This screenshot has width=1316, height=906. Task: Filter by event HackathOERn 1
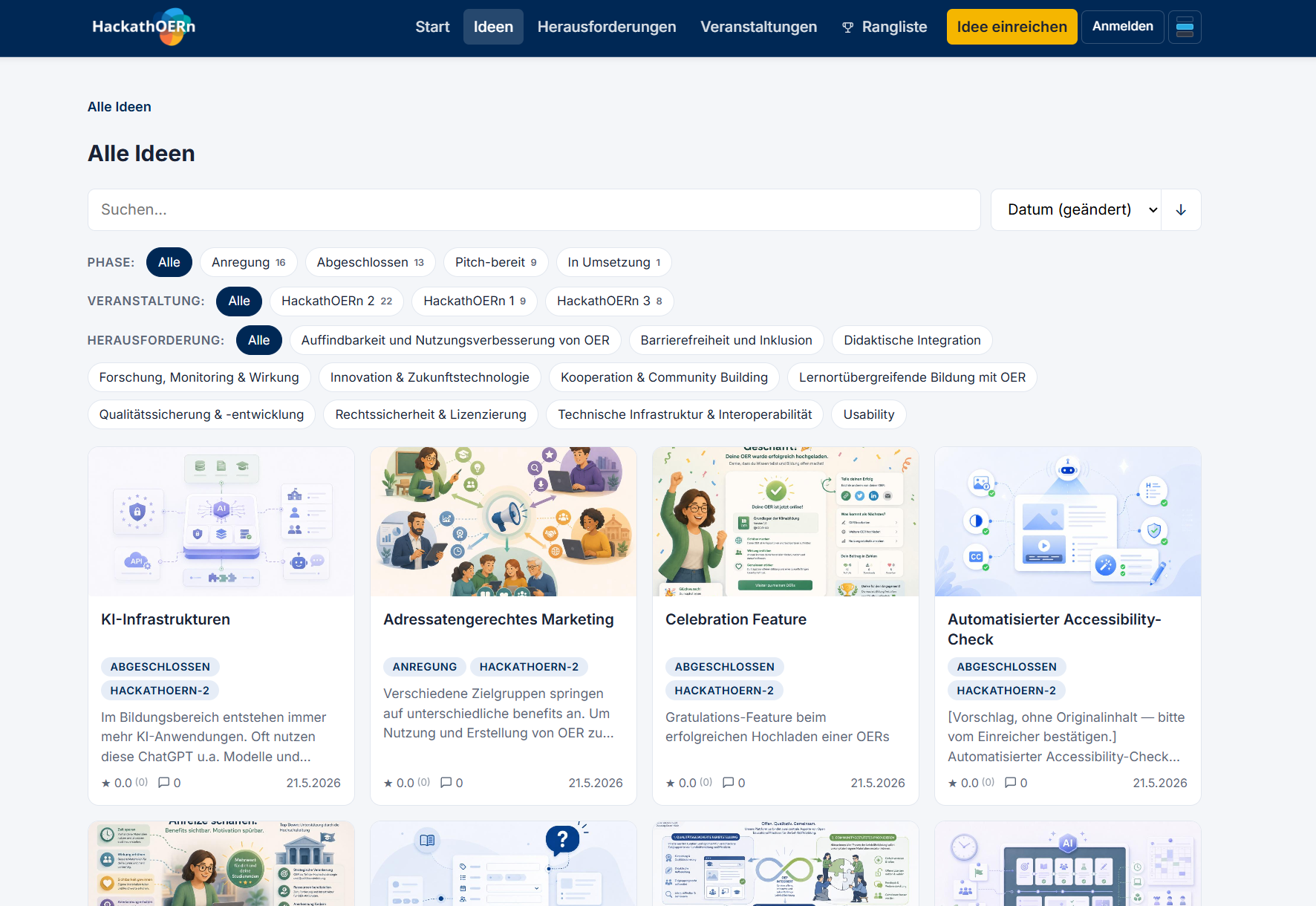(475, 301)
